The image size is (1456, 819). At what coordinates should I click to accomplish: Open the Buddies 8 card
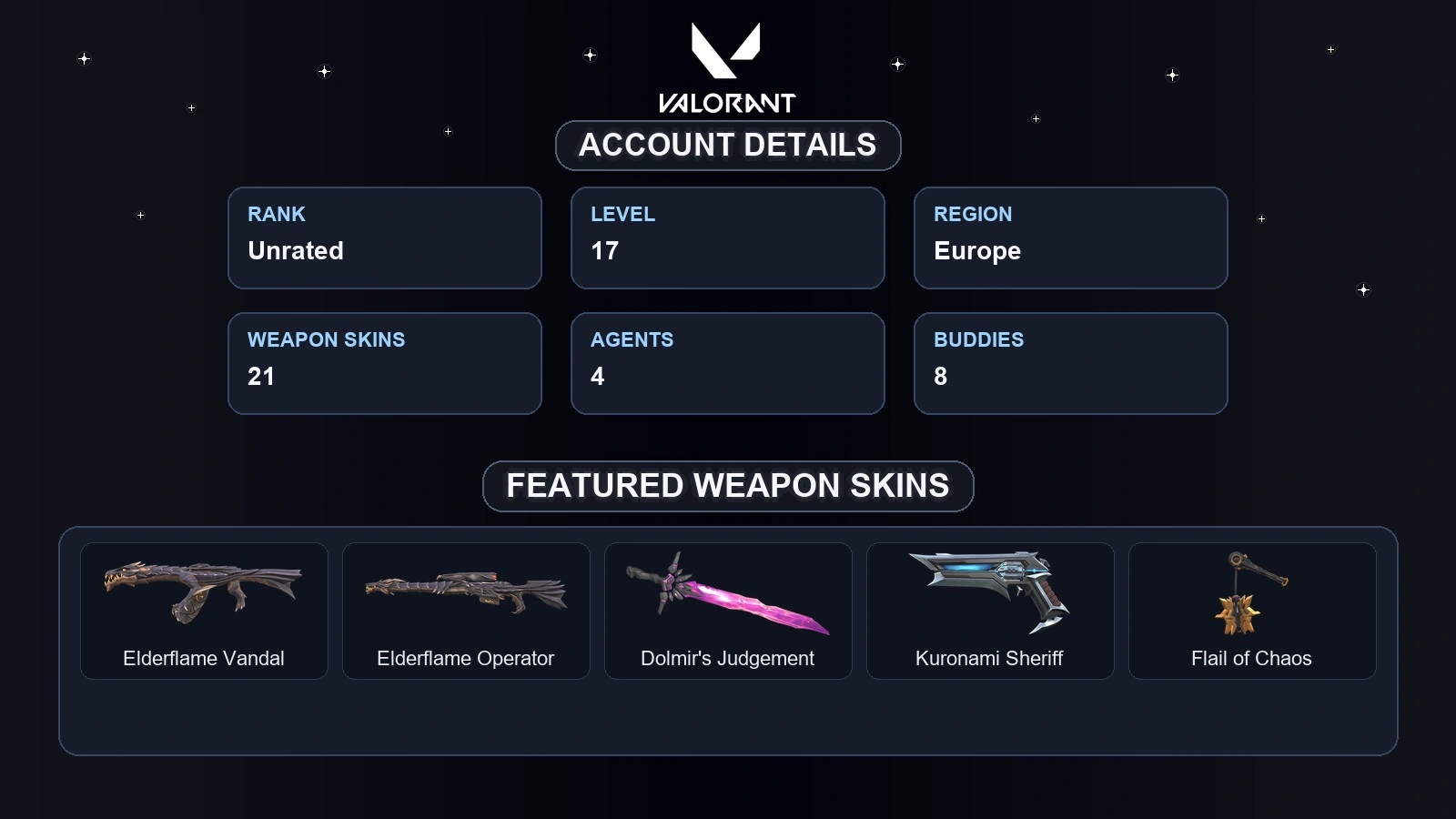[x=1071, y=364]
